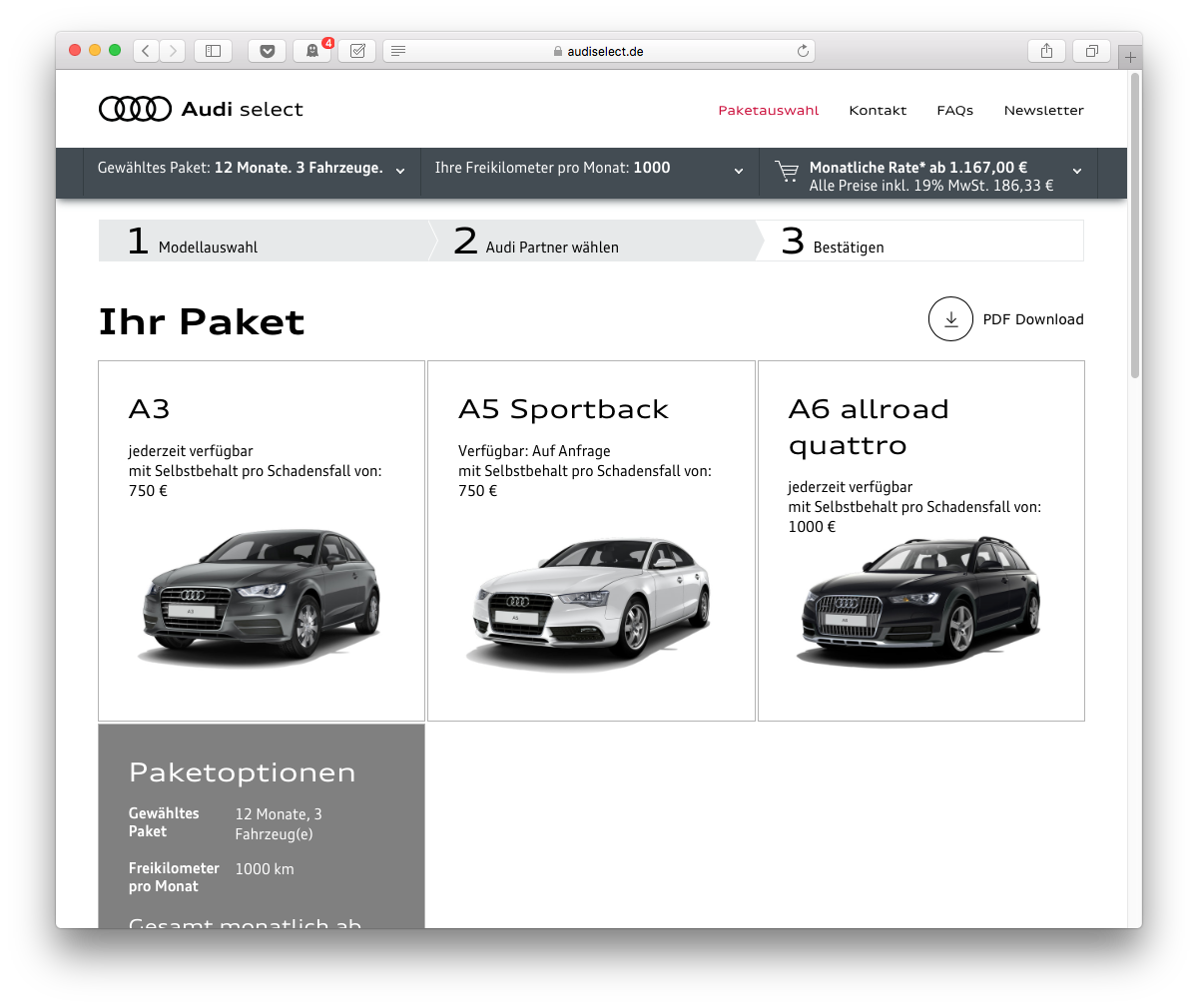Click the shopping cart icon
Screen dimensions: 1198x1008
click(787, 172)
